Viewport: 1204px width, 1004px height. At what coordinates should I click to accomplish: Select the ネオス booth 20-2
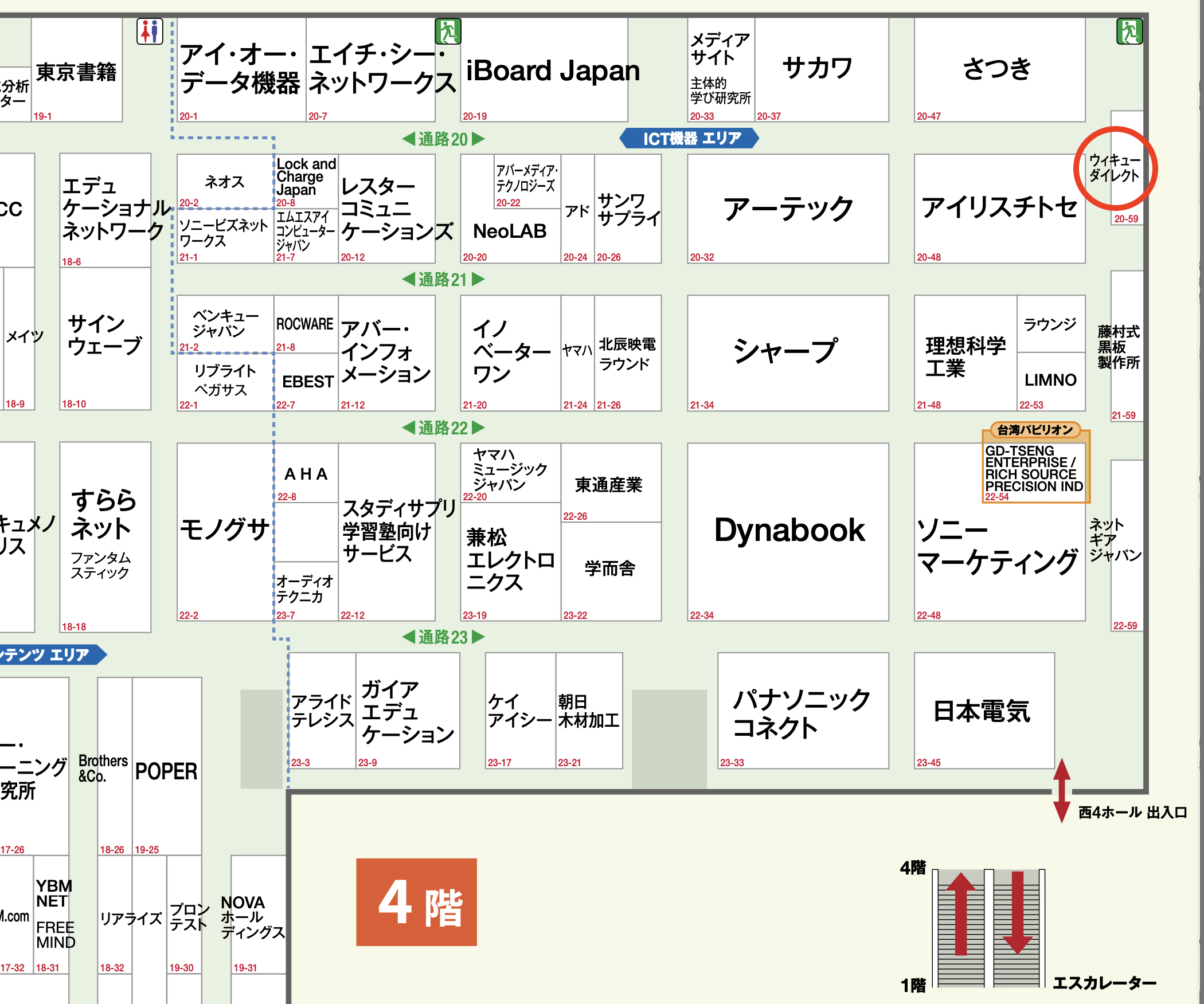[225, 181]
